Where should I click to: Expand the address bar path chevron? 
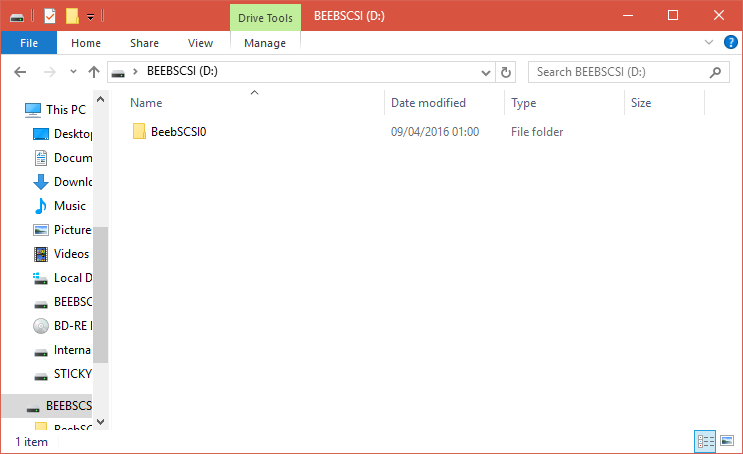point(136,72)
